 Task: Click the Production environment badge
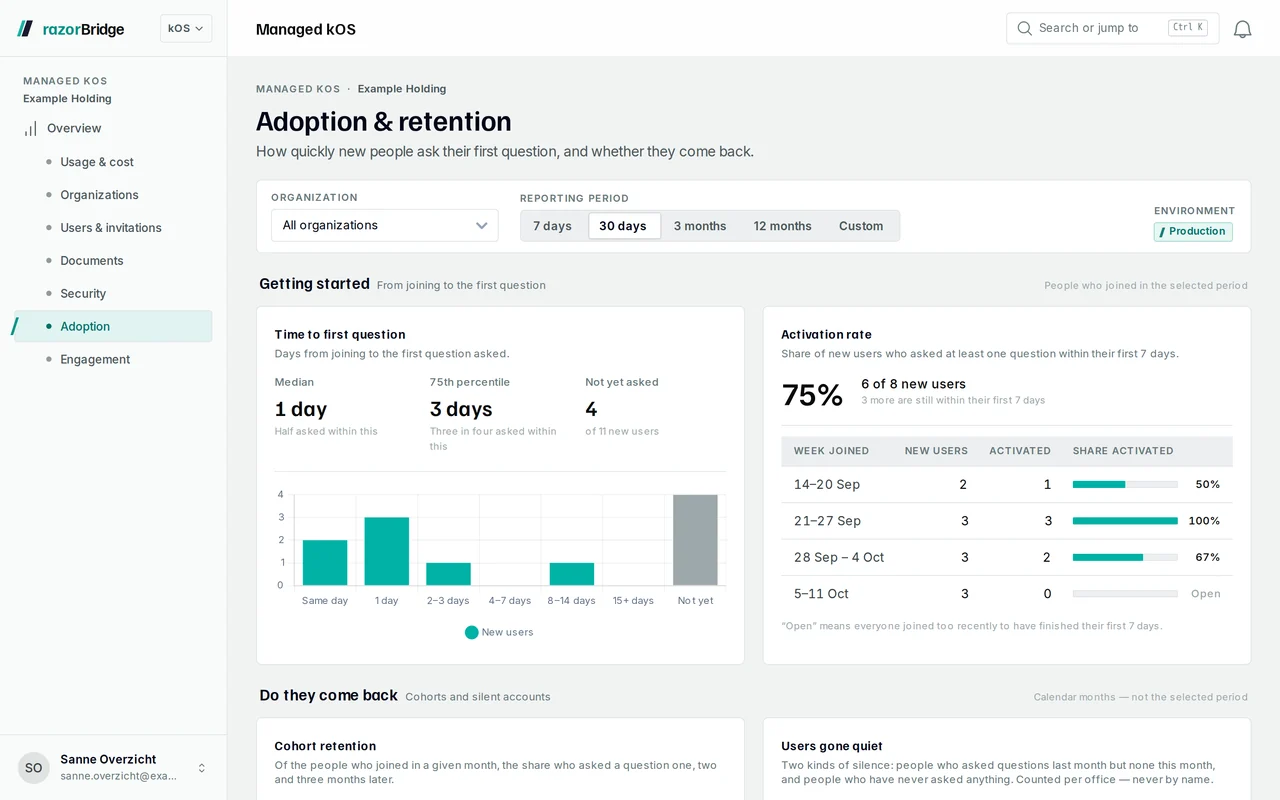(x=1193, y=231)
